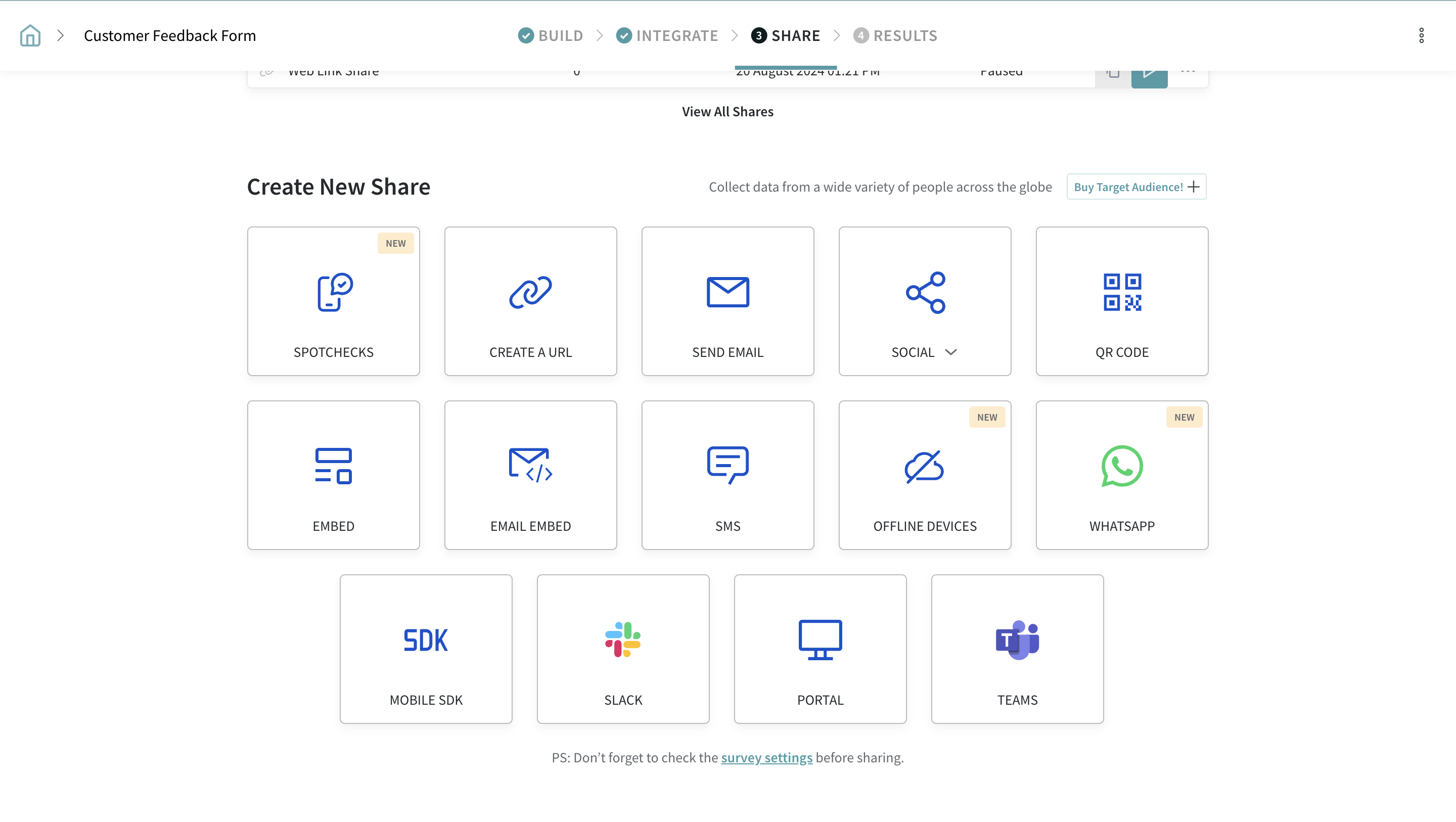Open the SMS share option
This screenshot has height=822, width=1456.
[727, 475]
